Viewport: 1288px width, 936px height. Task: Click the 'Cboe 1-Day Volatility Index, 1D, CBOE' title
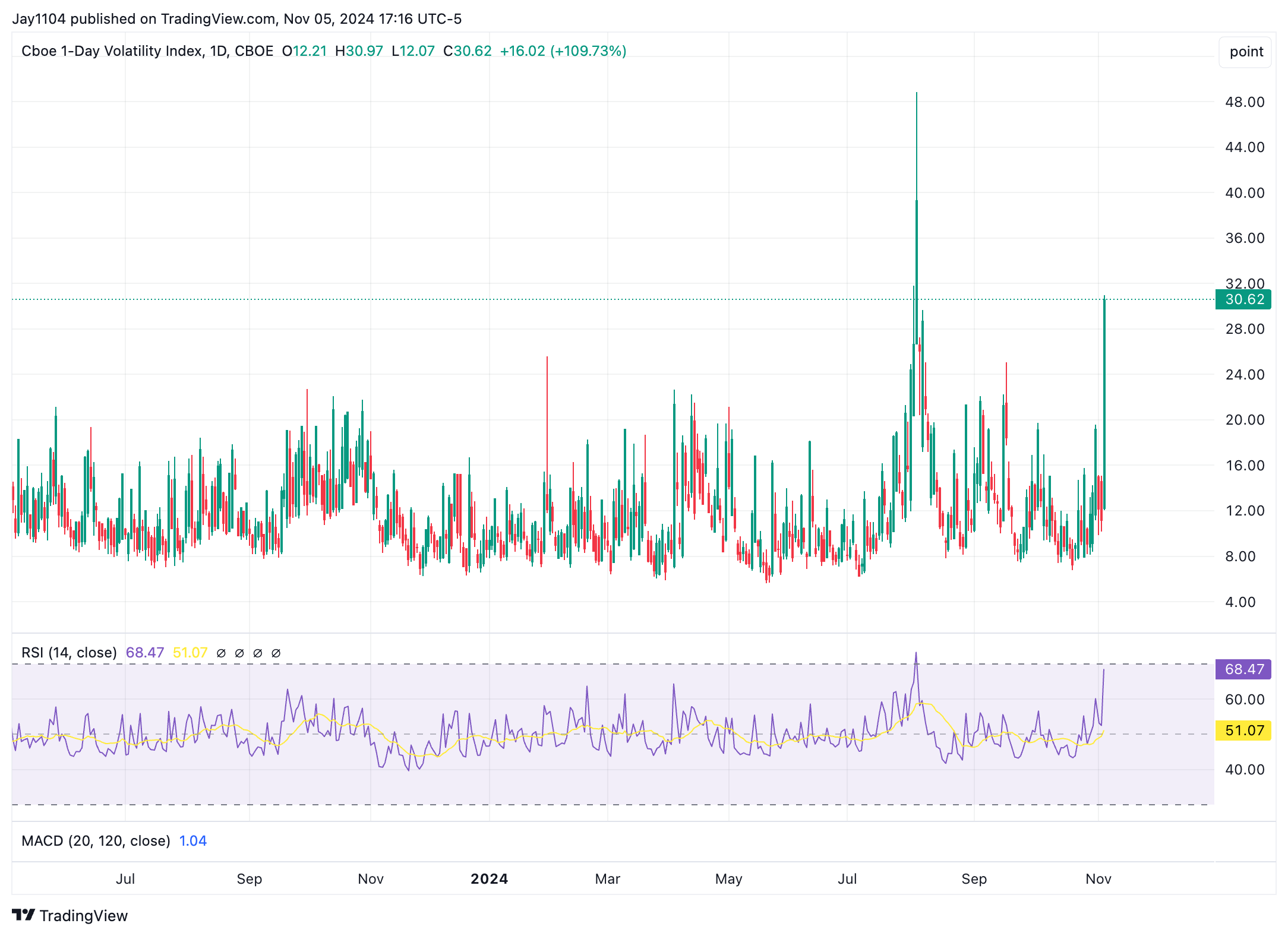[147, 51]
